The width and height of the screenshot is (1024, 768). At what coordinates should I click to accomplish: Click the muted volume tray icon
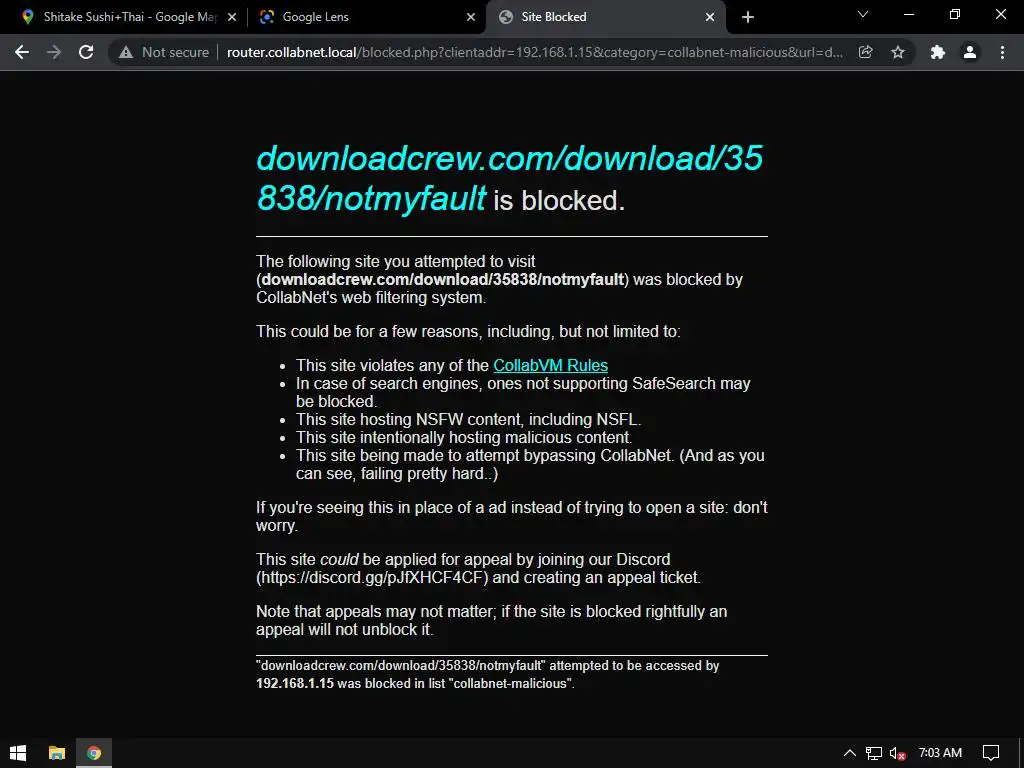tap(897, 753)
